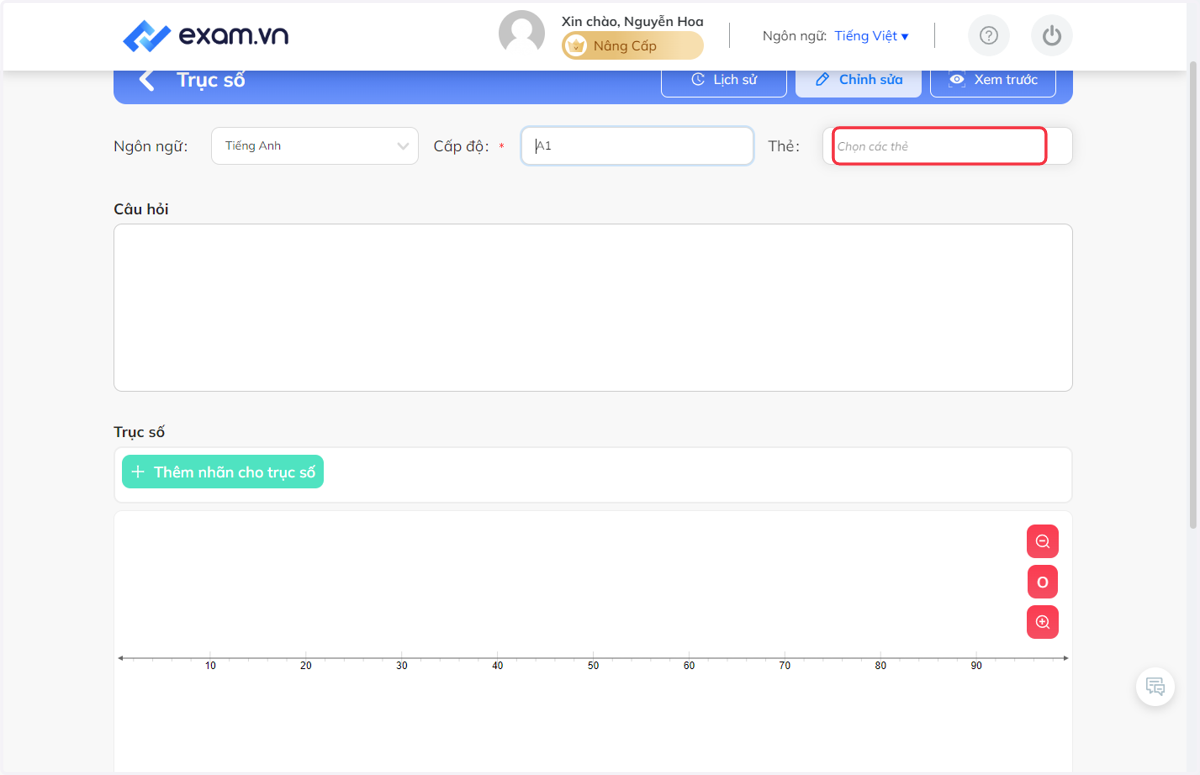The height and width of the screenshot is (775, 1200).
Task: Open the help question mark icon
Action: tap(989, 36)
